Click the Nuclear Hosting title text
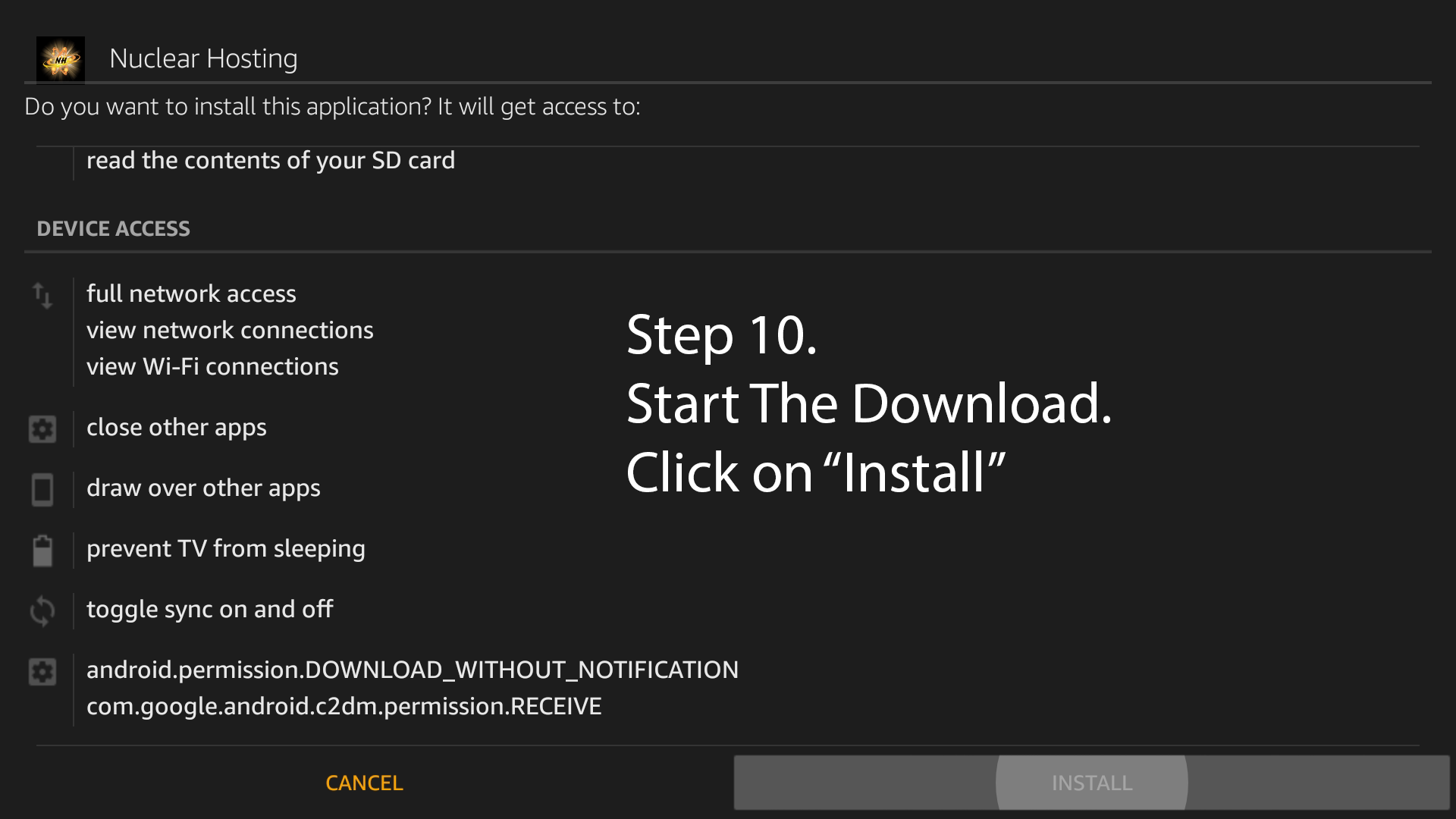The image size is (1456, 819). coord(203,58)
